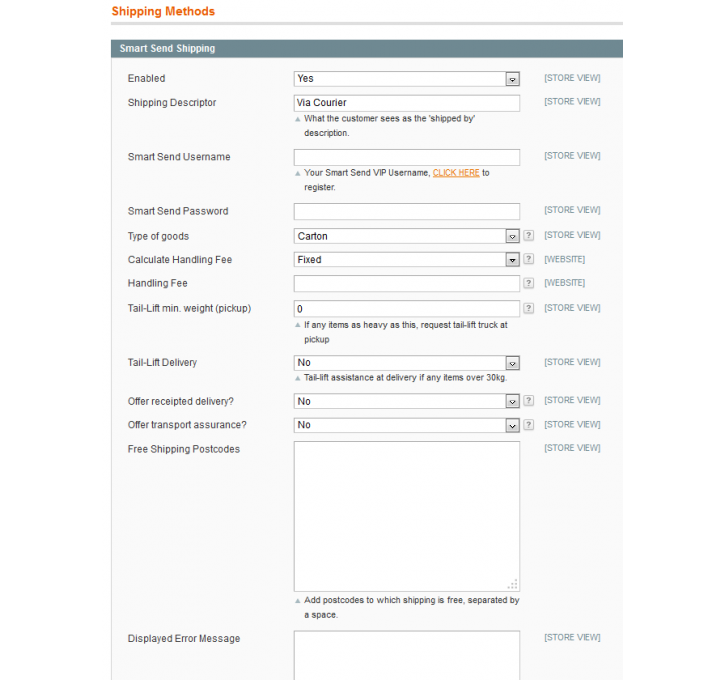
Task: Focus the Smart Send Password field
Action: 406,211
